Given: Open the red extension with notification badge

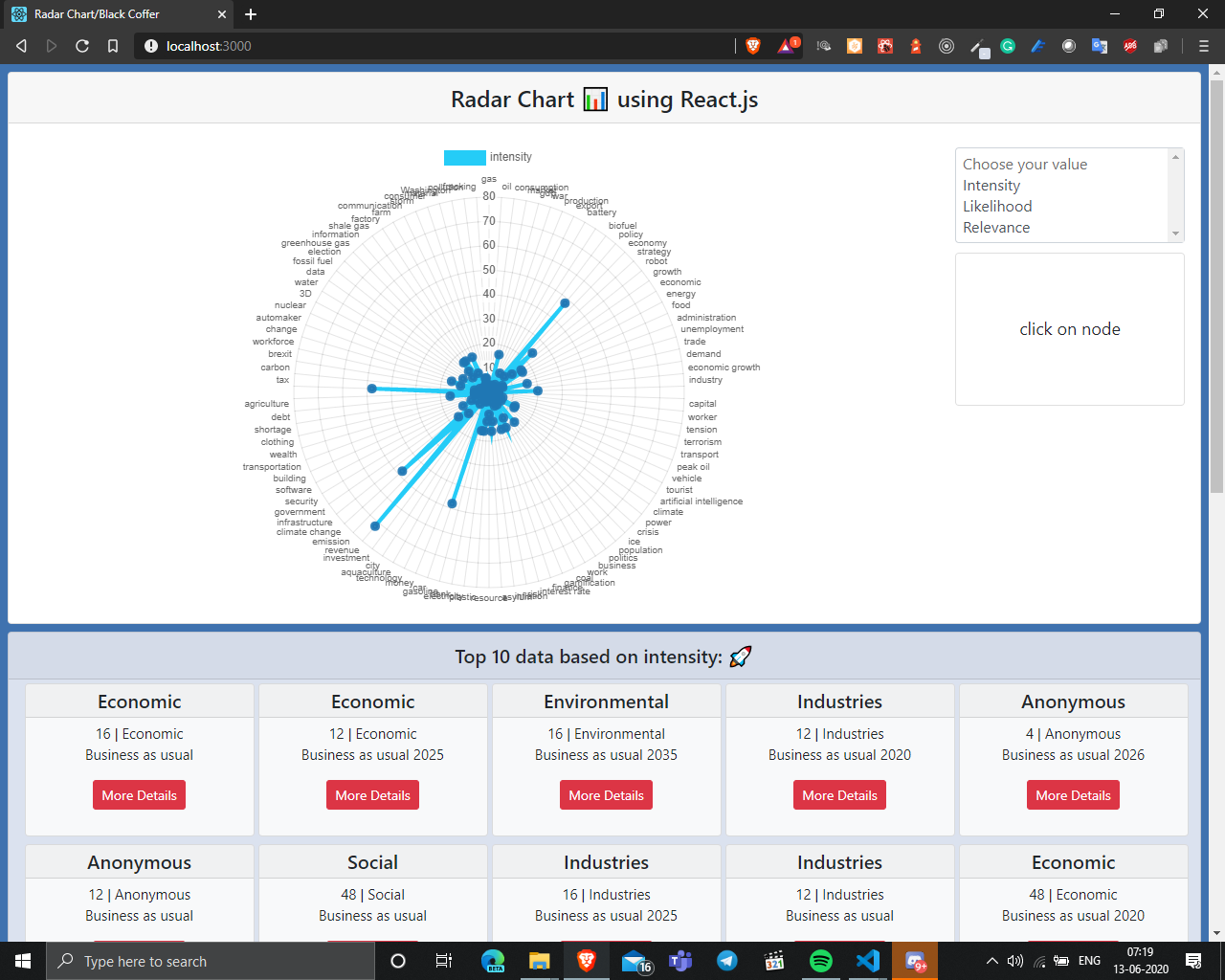Looking at the screenshot, I should pyautogui.click(x=786, y=45).
